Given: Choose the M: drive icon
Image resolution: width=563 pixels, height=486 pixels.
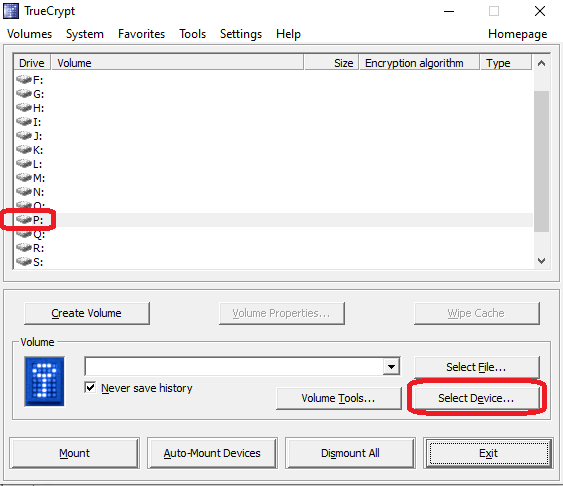Looking at the screenshot, I should (24, 177).
